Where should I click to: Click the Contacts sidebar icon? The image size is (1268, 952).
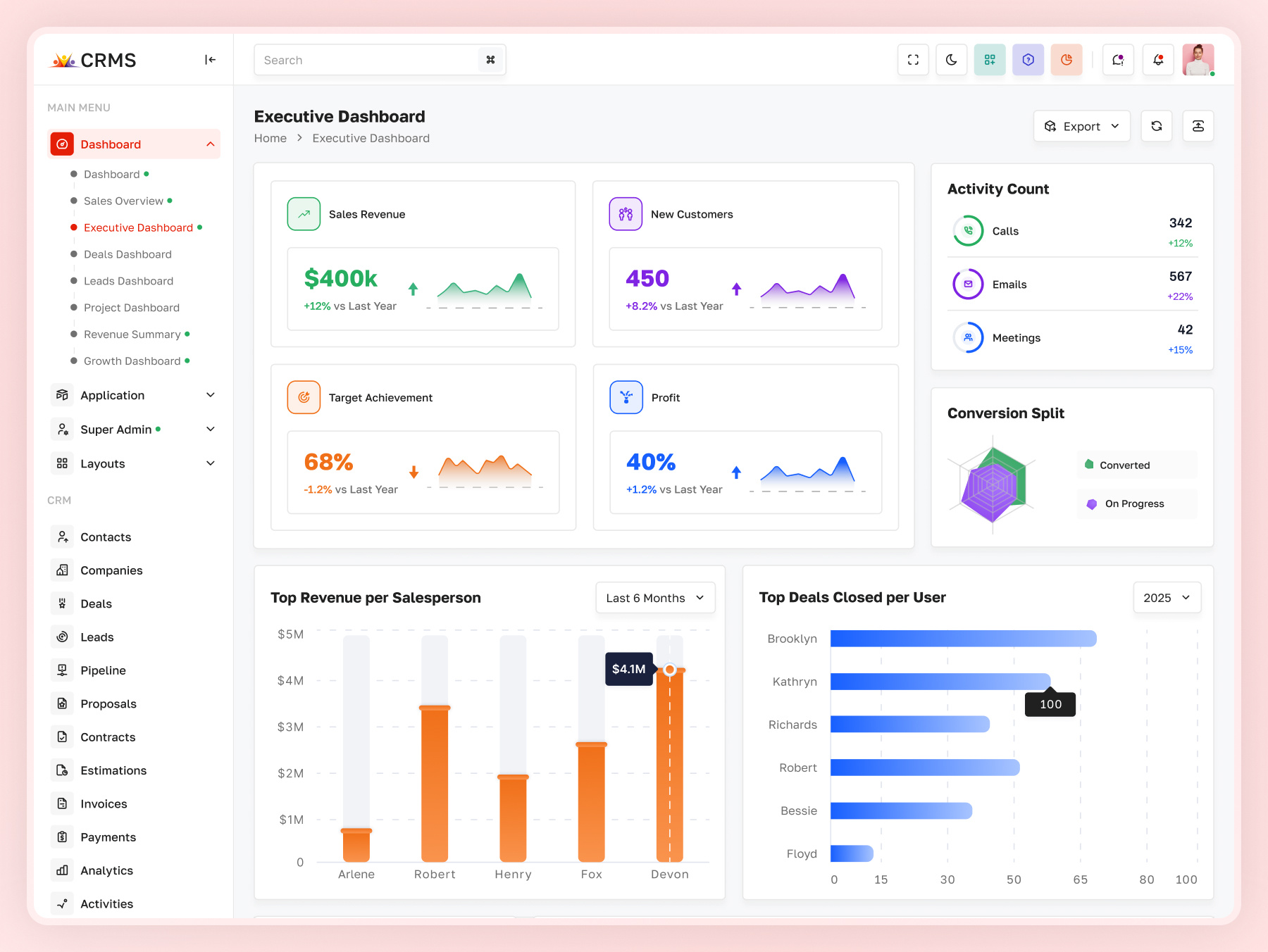click(62, 537)
